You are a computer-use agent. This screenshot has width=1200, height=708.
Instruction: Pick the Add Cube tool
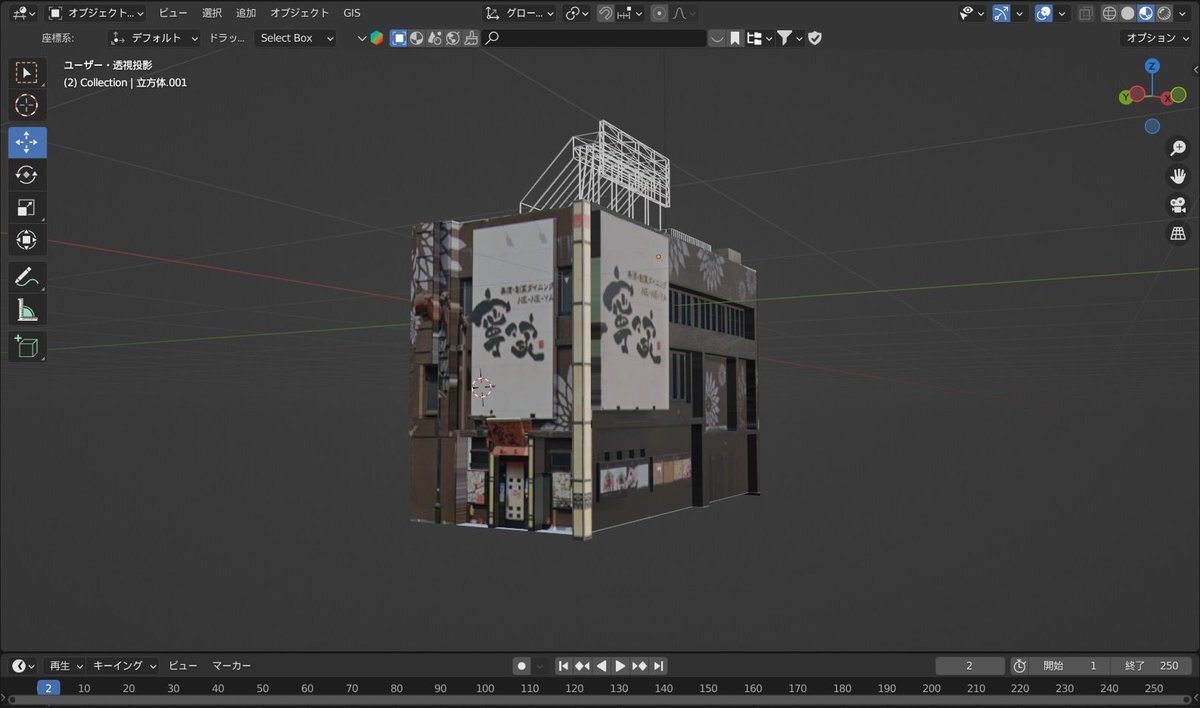click(x=27, y=346)
